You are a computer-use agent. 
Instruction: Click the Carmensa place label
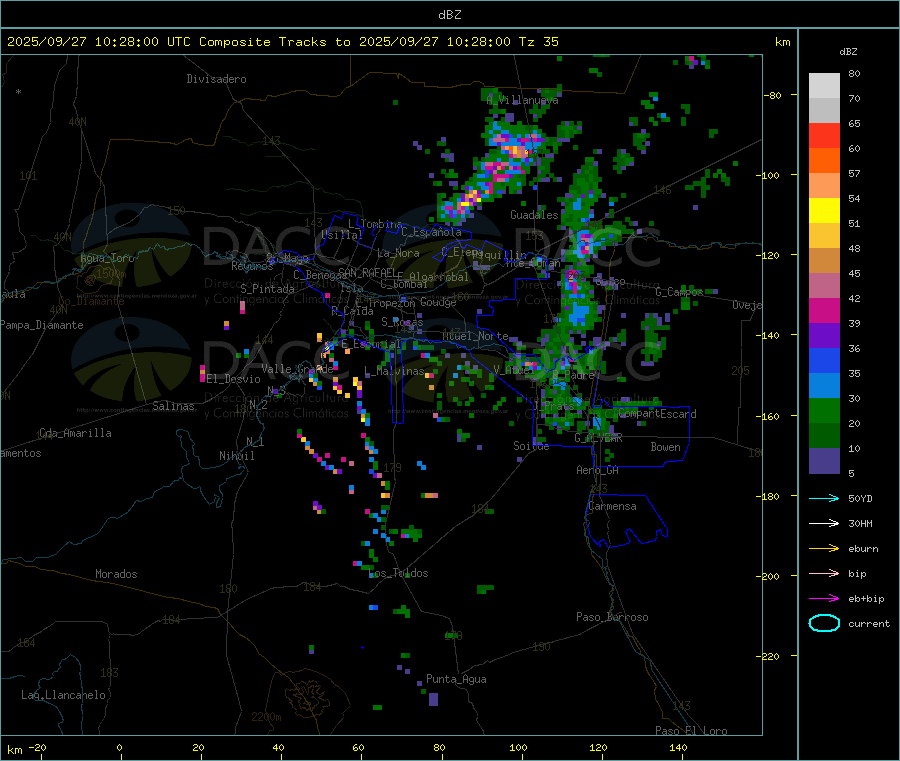[612, 506]
